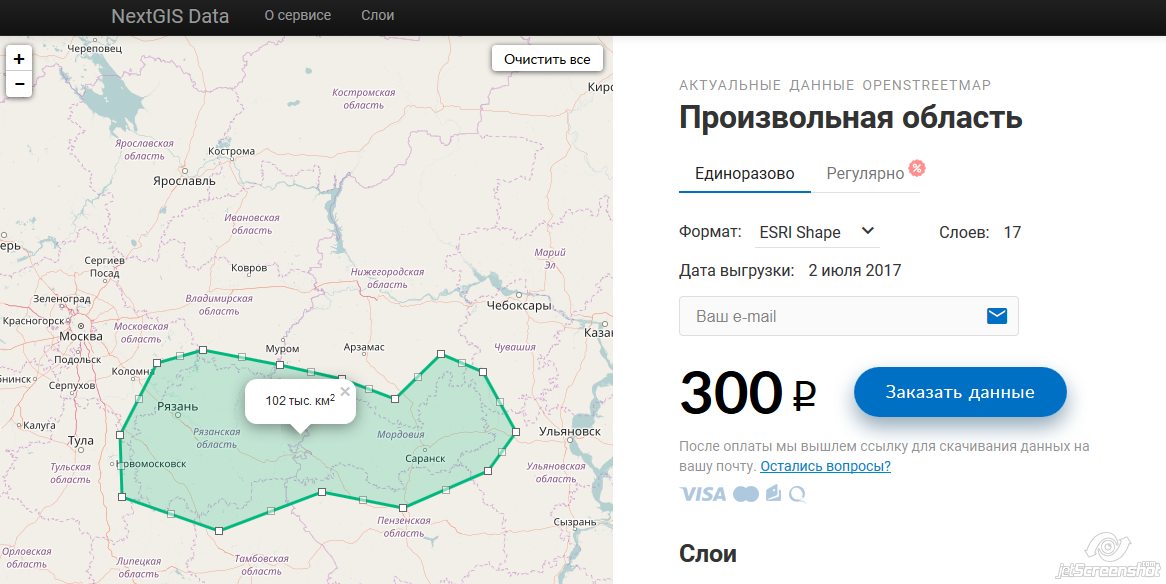
Task: Click the Арзамас city label on map
Action: click(364, 347)
